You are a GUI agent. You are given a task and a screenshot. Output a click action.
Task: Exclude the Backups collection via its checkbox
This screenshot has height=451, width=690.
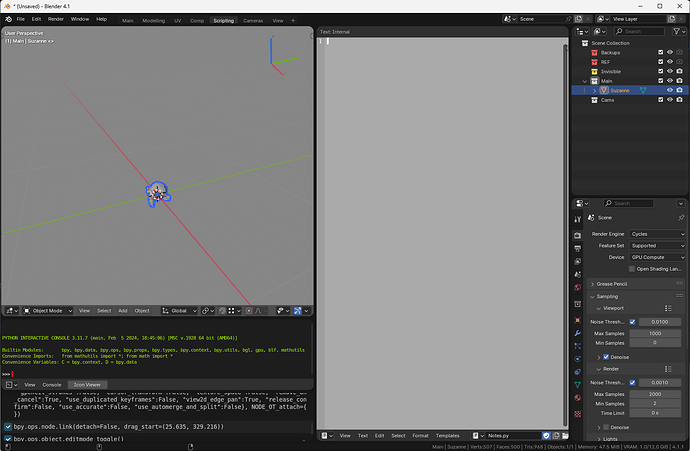[x=661, y=52]
